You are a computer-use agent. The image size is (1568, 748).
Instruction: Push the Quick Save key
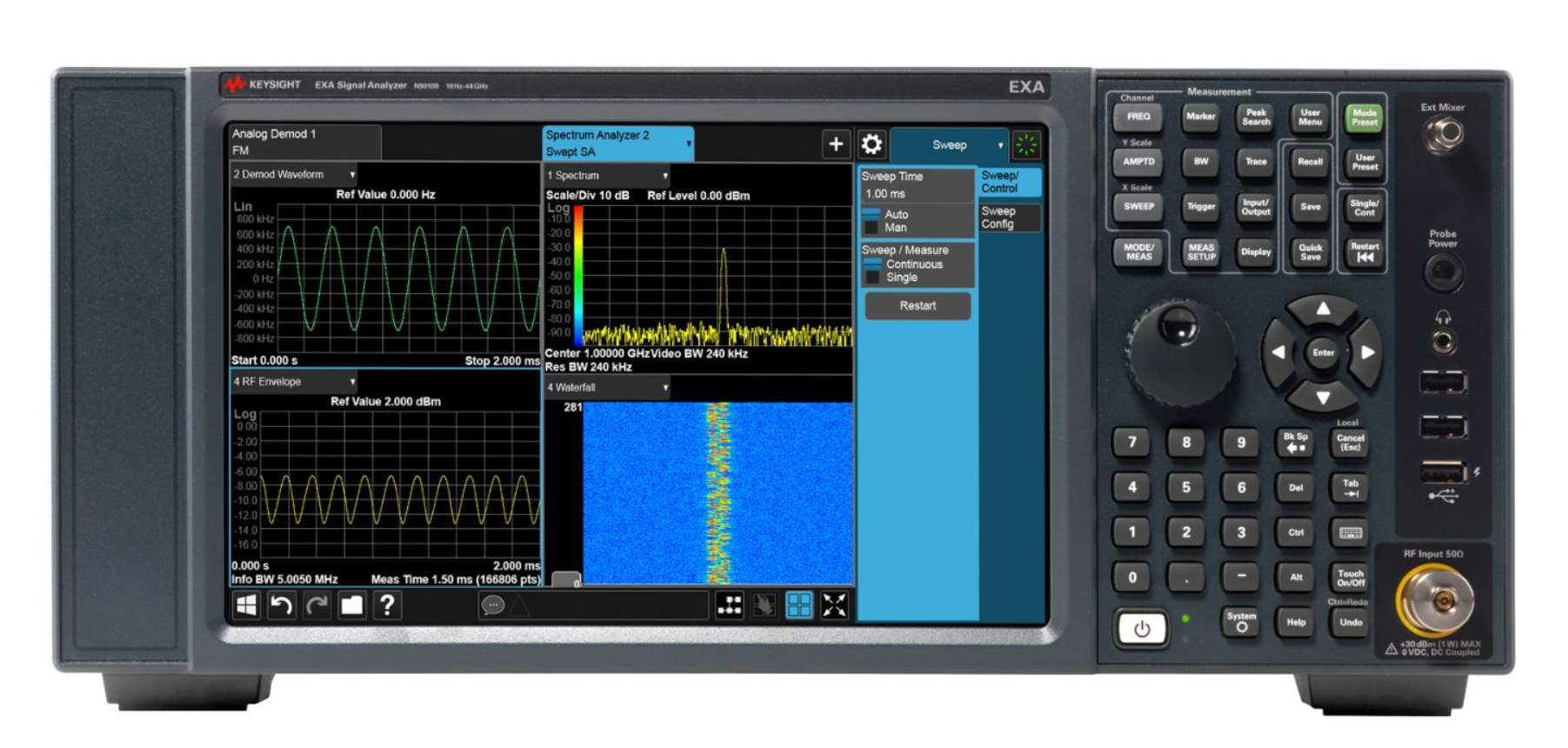coord(1311,252)
